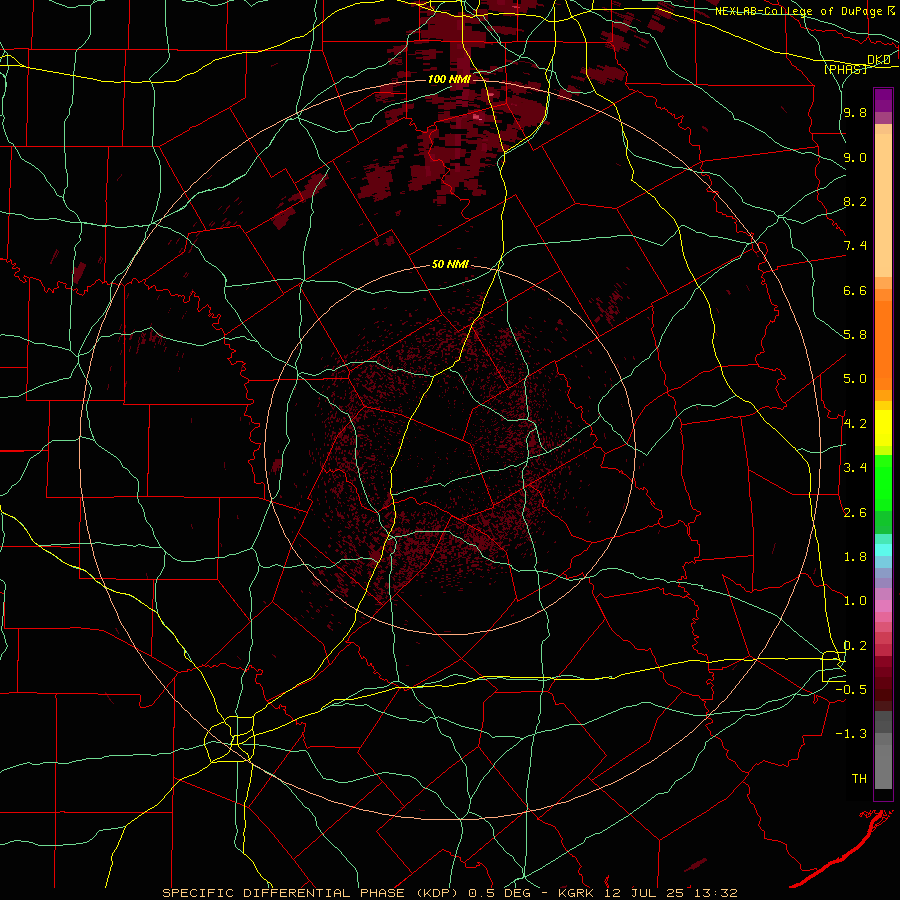Screen dimensions: 900x900
Task: Pick the yellow segment of the color bar
Action: [883, 428]
